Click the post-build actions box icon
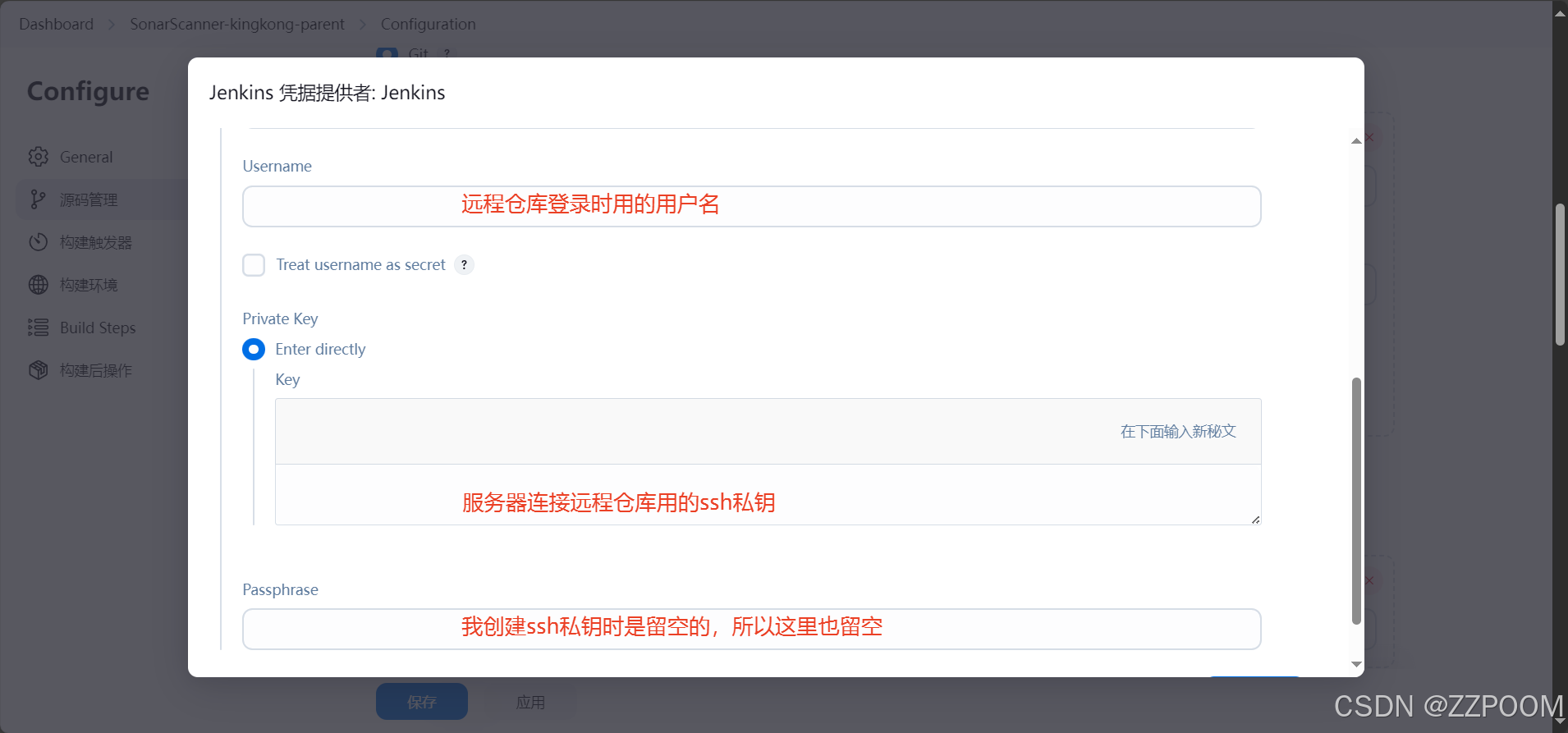Screen dimensions: 1568x733 pos(38,370)
